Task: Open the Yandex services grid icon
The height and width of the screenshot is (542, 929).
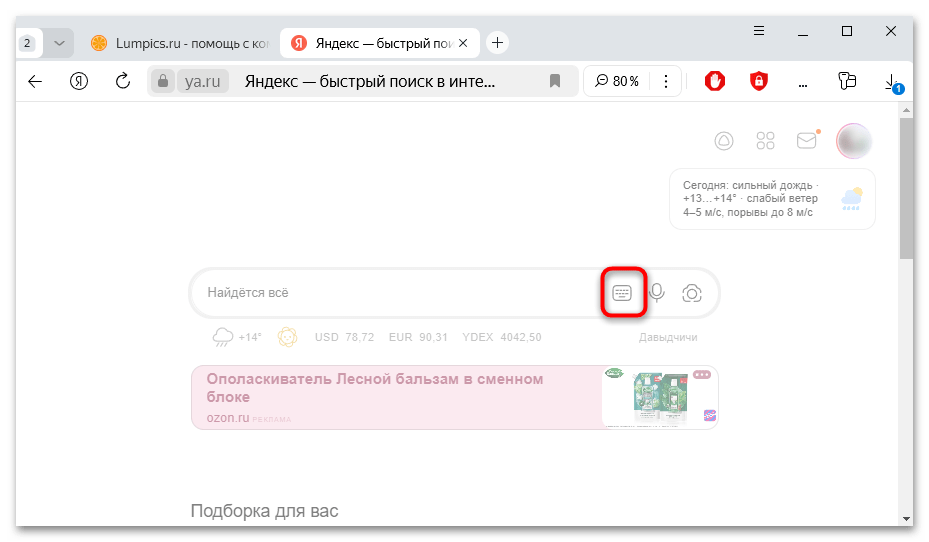Action: pos(765,141)
